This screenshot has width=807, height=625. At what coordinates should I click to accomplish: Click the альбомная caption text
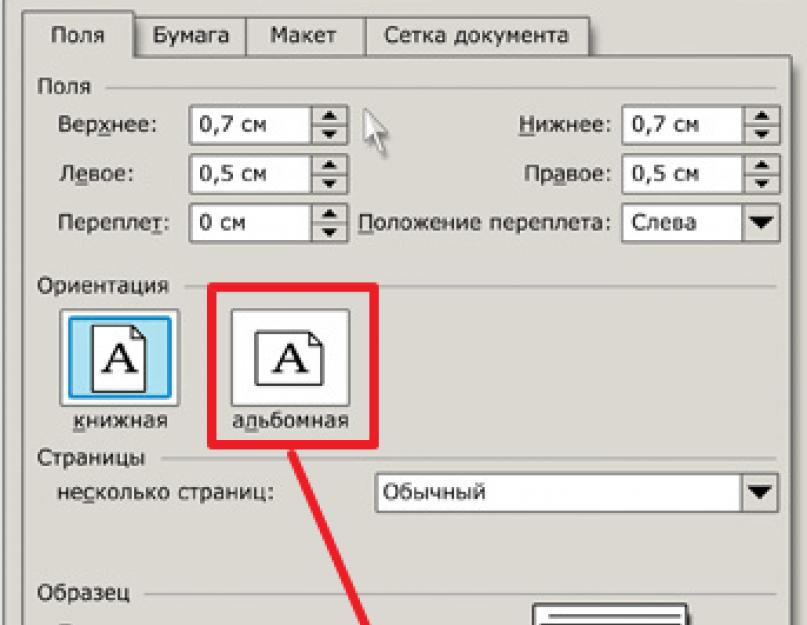coord(291,421)
